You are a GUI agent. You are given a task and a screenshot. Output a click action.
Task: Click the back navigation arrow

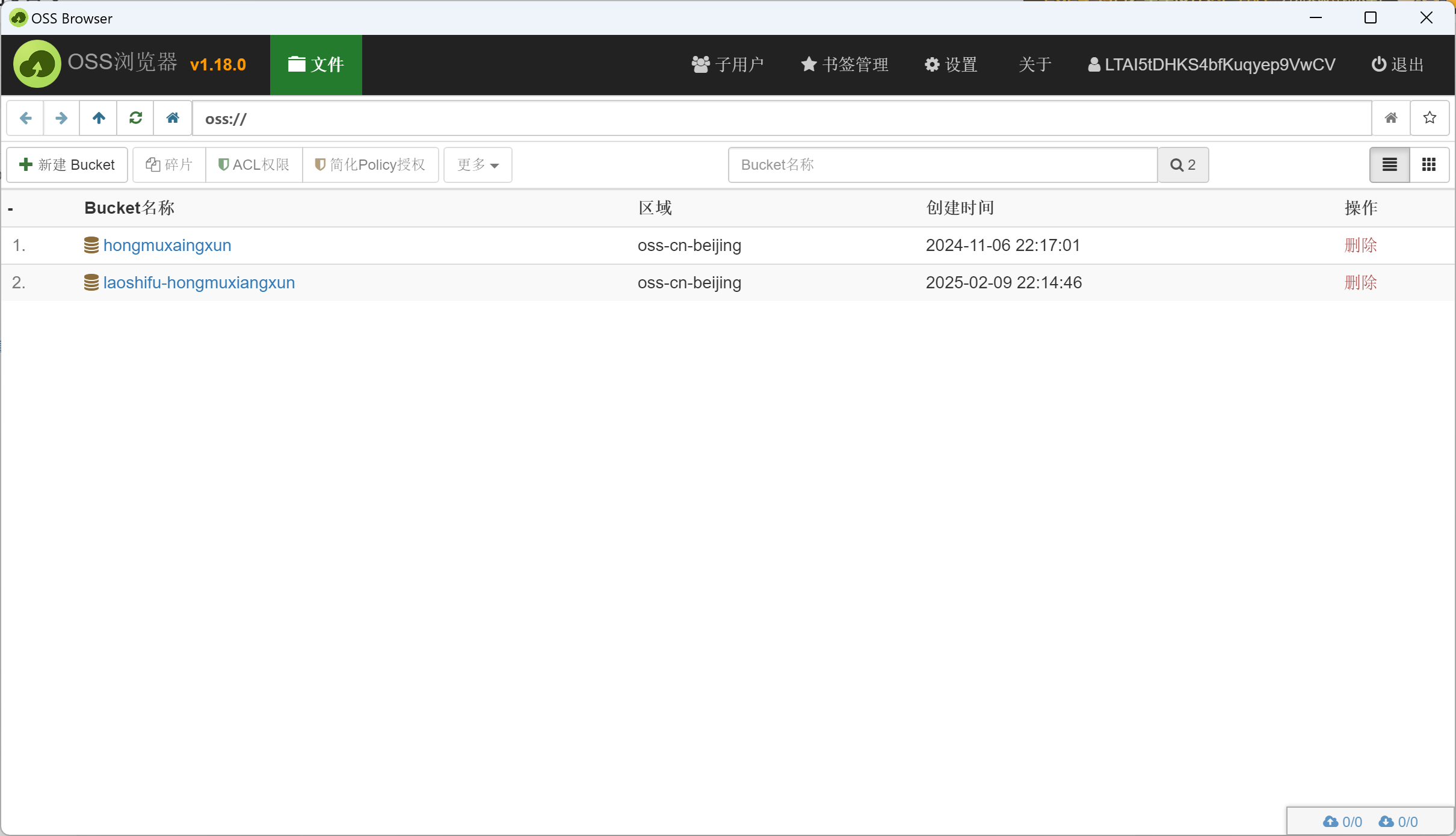pyautogui.click(x=25, y=118)
